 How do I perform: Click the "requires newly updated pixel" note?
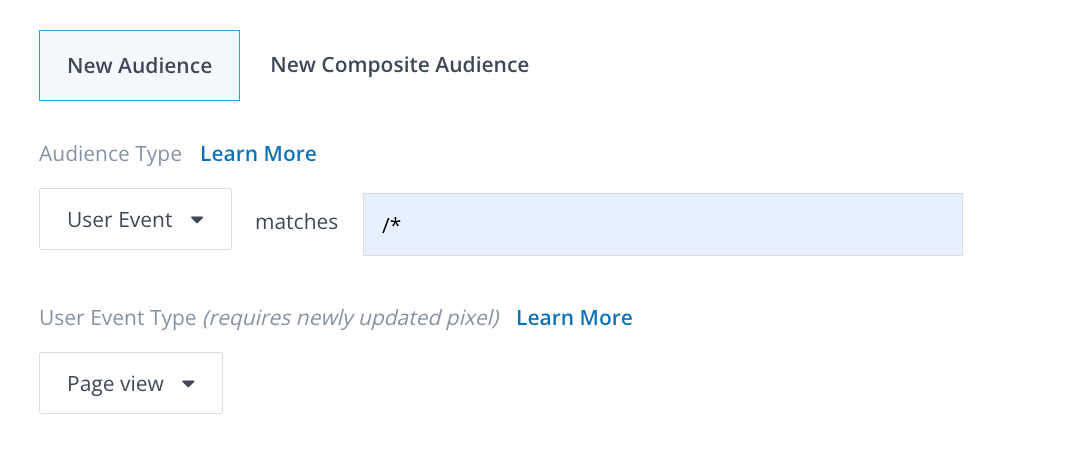[x=351, y=318]
